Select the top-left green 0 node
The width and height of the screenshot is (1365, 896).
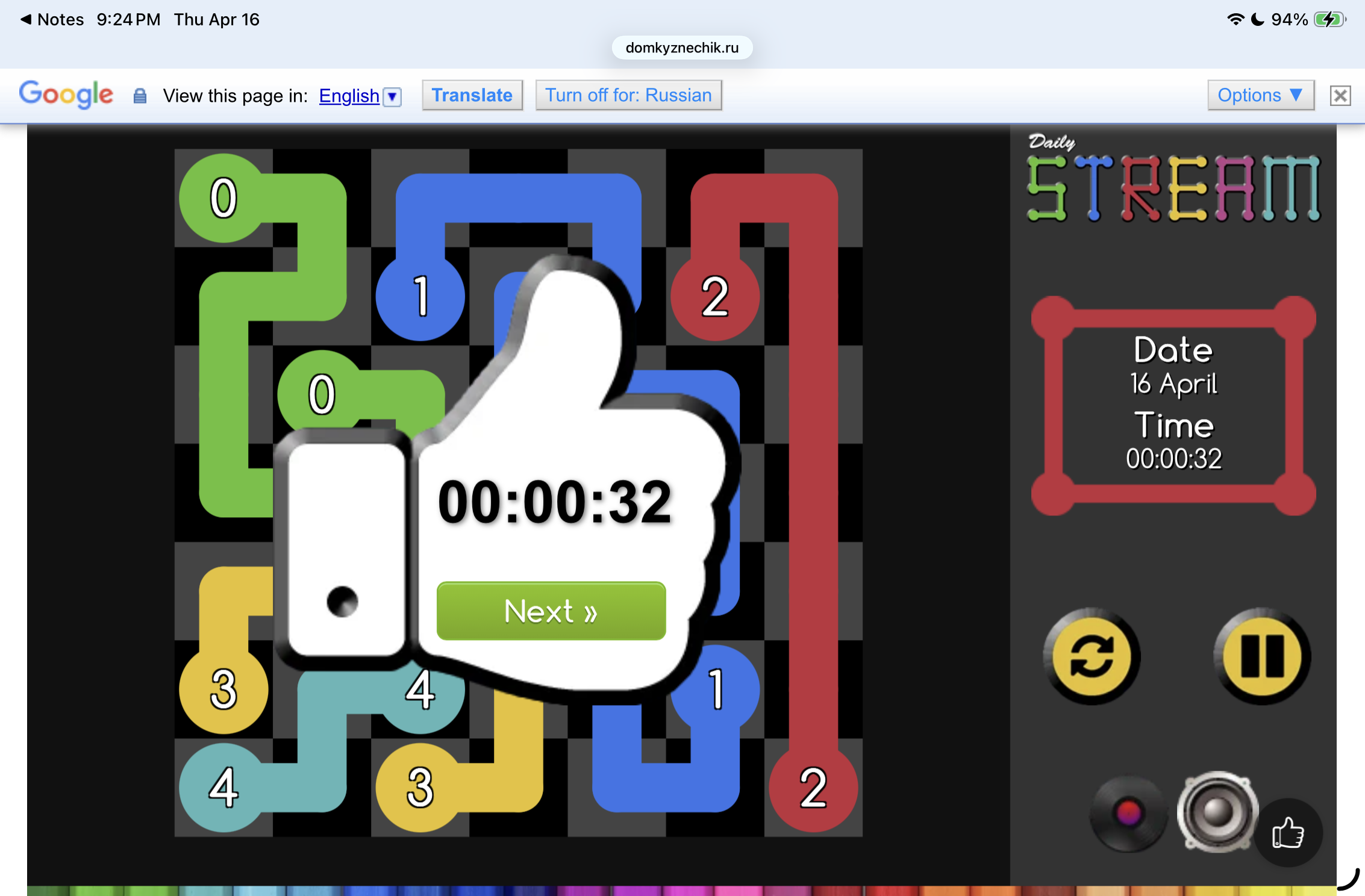tap(223, 198)
